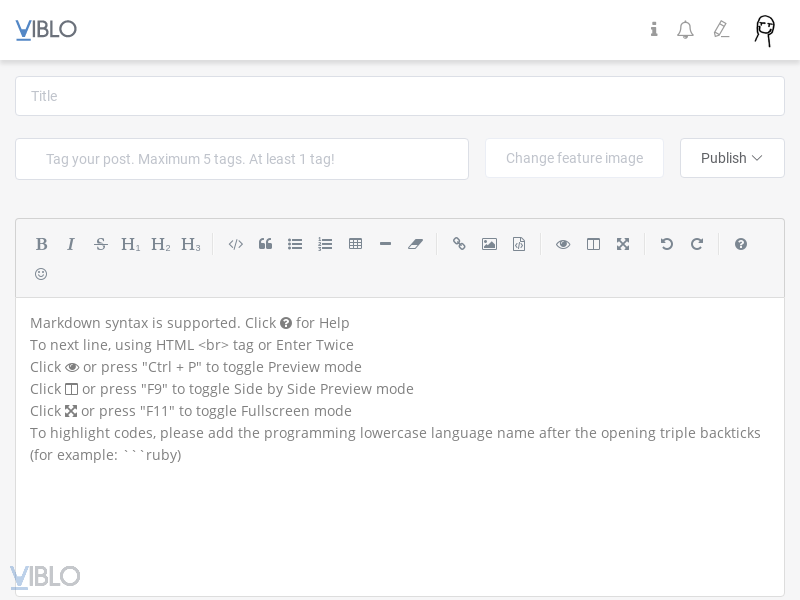This screenshot has width=800, height=600.
Task: Apply italic formatting in editor toolbar
Action: 71,244
